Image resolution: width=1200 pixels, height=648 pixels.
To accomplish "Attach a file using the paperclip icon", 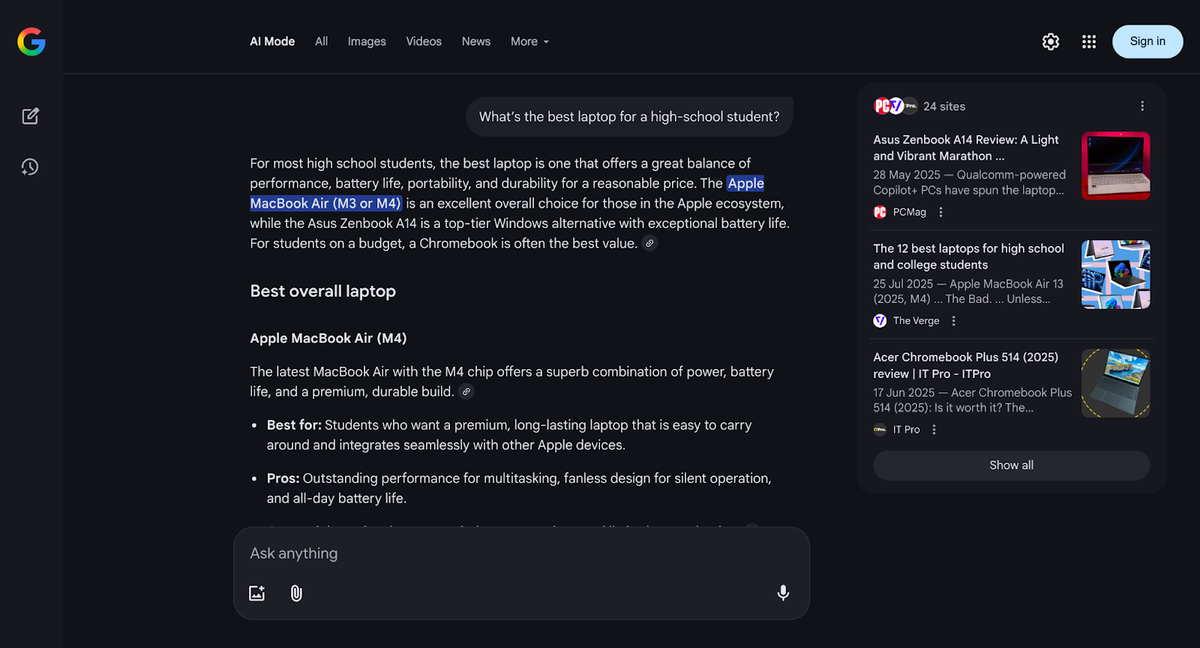I will pyautogui.click(x=296, y=592).
